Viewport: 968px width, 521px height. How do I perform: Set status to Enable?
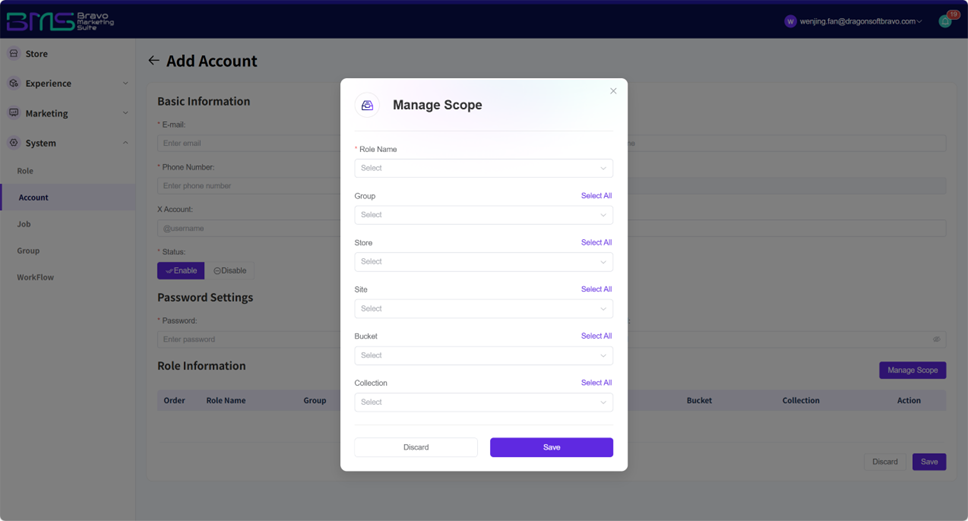[181, 270]
